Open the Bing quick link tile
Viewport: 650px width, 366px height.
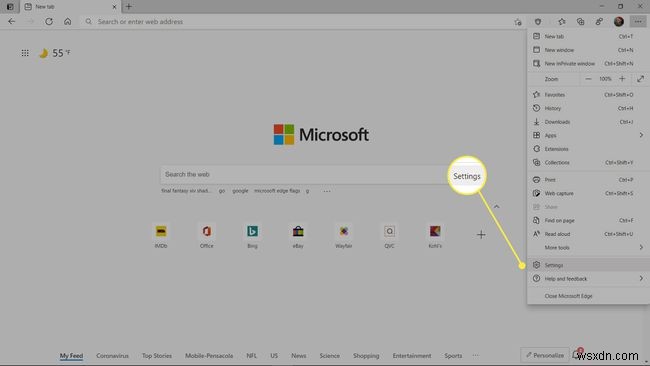[252, 236]
